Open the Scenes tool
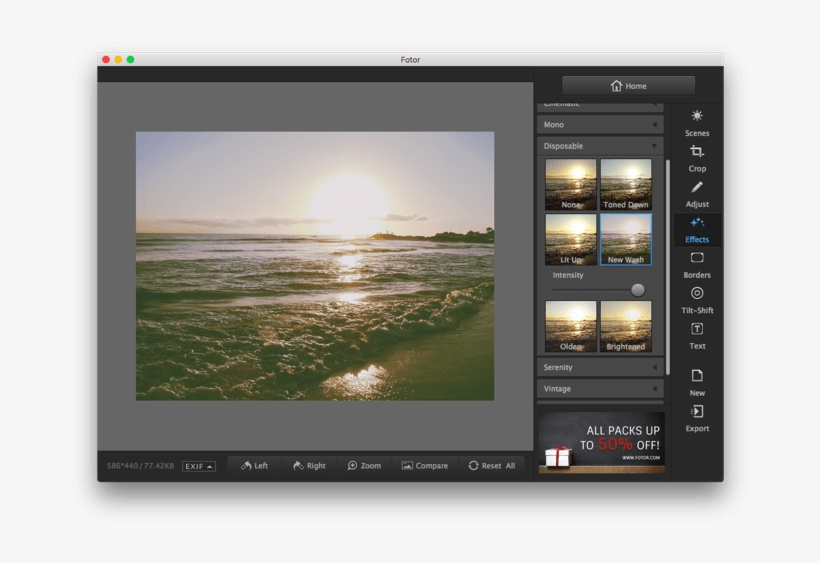The width and height of the screenshot is (820, 563). click(697, 123)
